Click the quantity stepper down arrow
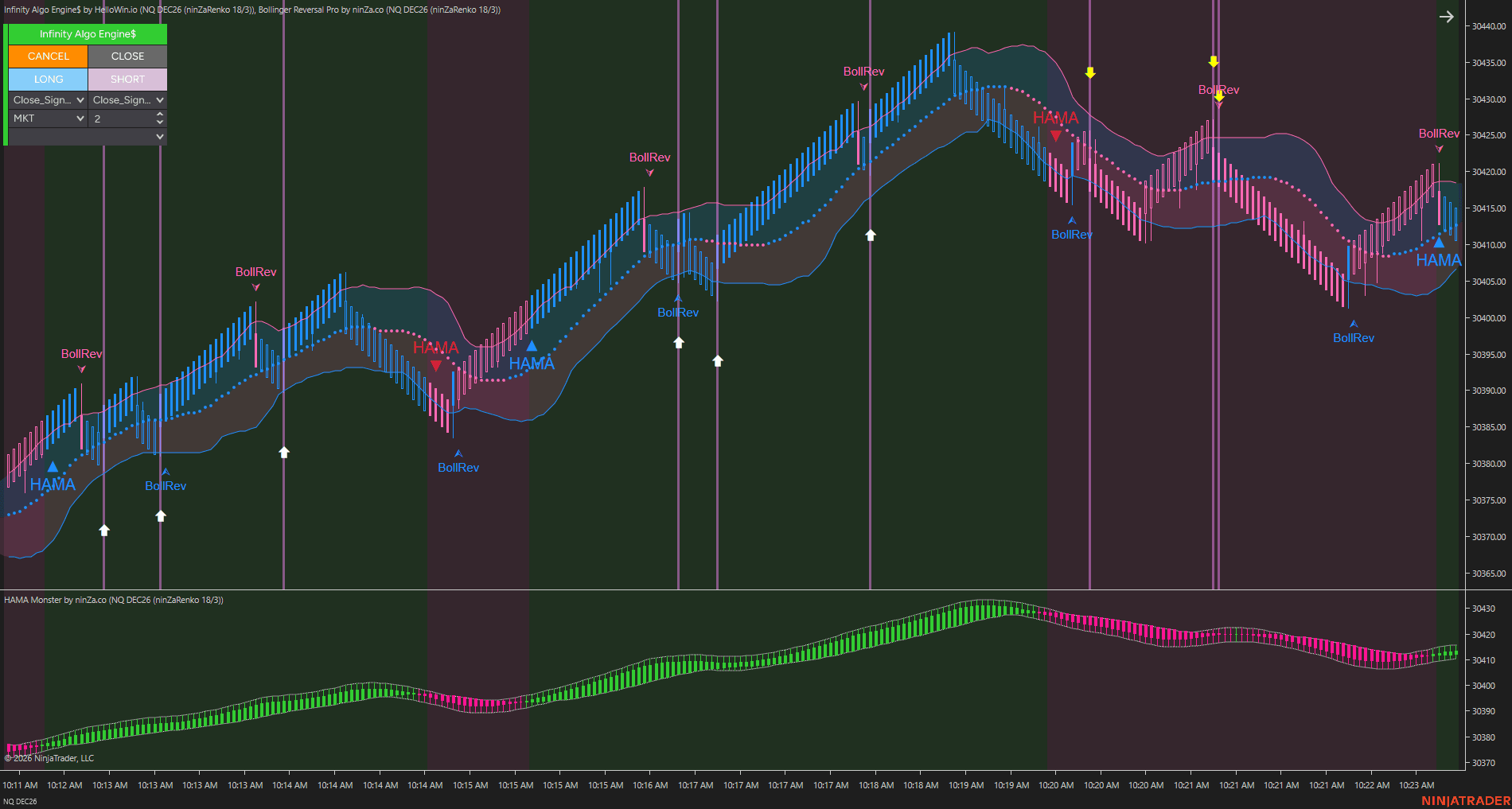The image size is (1512, 809). click(x=160, y=123)
